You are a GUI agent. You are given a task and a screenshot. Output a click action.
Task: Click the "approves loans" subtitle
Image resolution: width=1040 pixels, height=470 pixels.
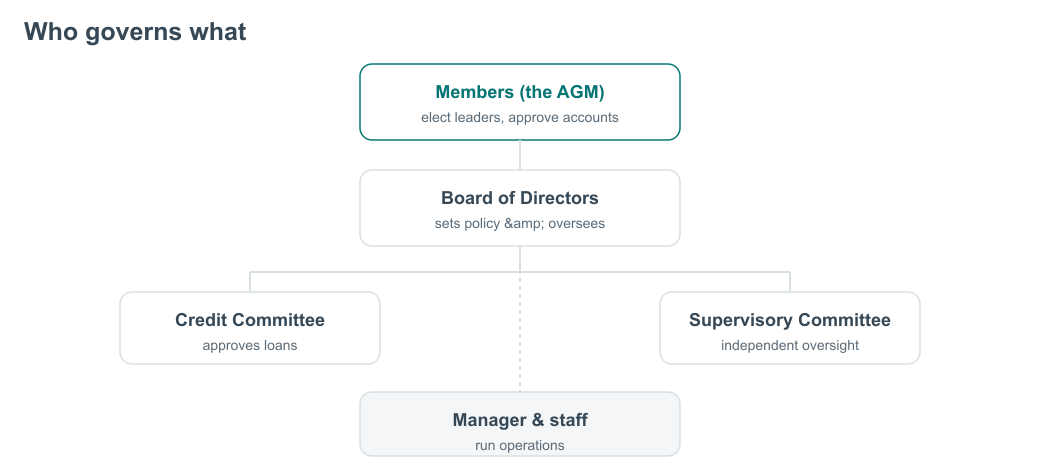pos(250,345)
